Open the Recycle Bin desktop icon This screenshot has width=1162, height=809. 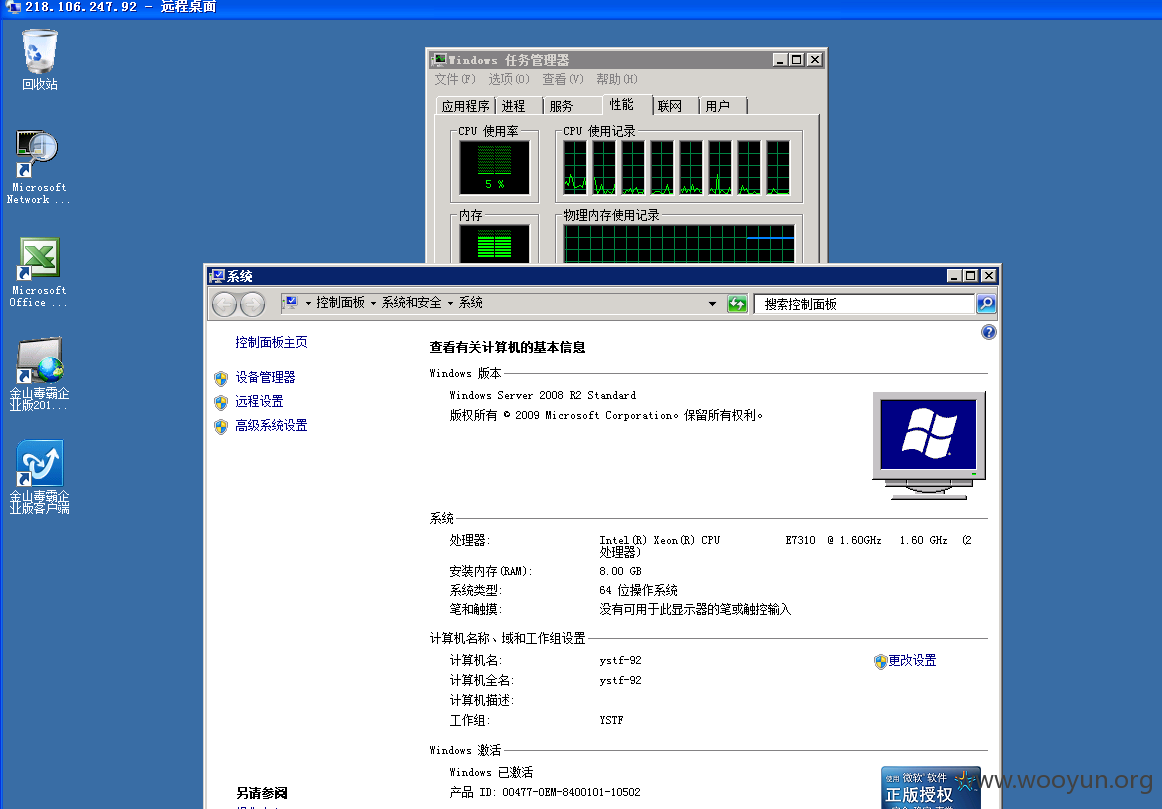[x=39, y=59]
